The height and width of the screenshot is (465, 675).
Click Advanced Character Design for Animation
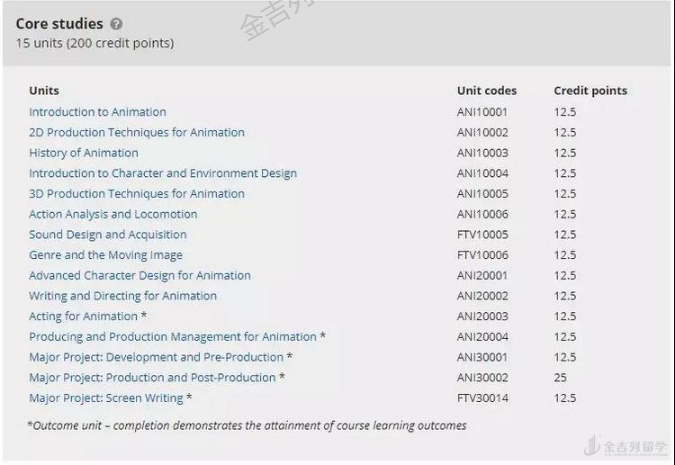click(139, 275)
